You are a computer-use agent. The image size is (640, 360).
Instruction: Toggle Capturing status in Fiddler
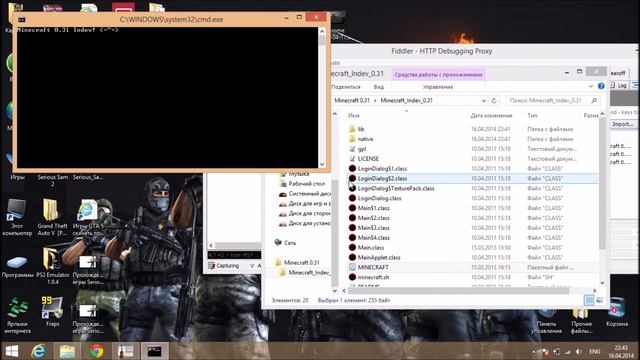coord(224,266)
